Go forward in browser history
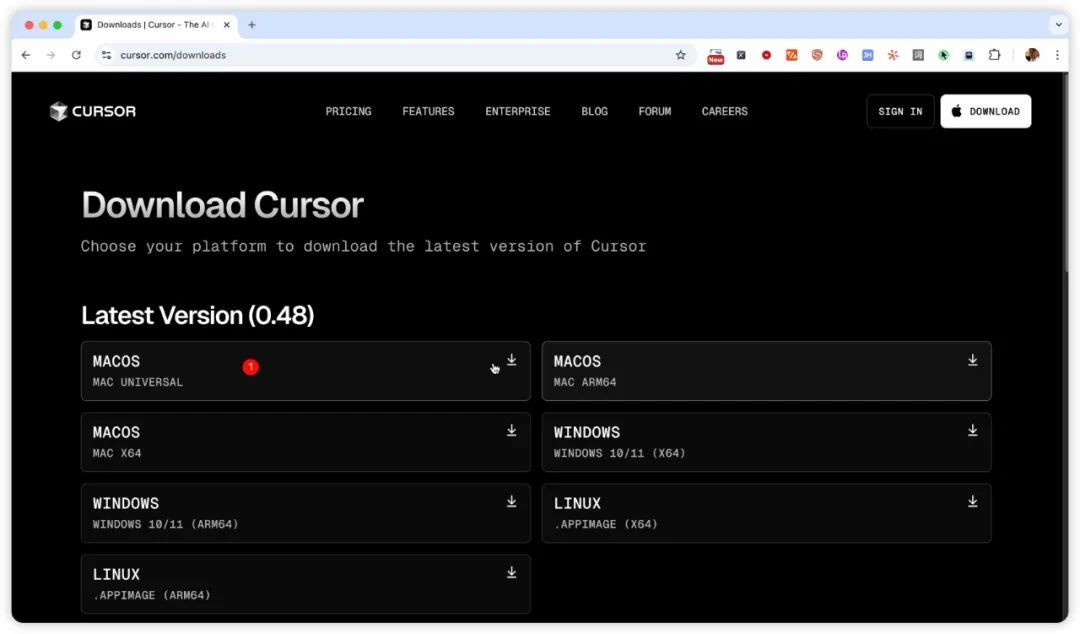This screenshot has height=634, width=1080. pyautogui.click(x=51, y=55)
